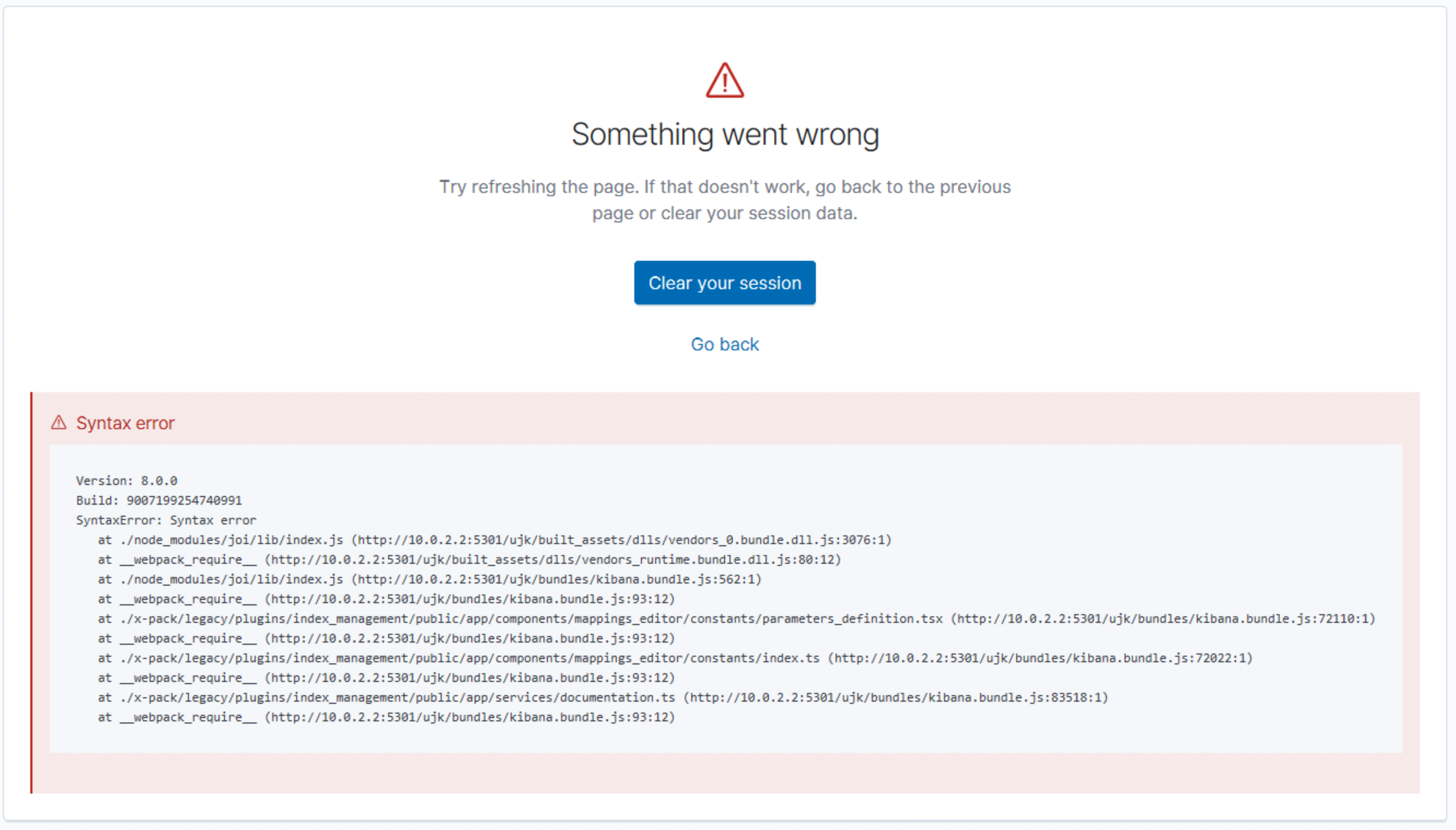
Task: Click the SyntaxError: Syntax error line
Action: coord(166,520)
